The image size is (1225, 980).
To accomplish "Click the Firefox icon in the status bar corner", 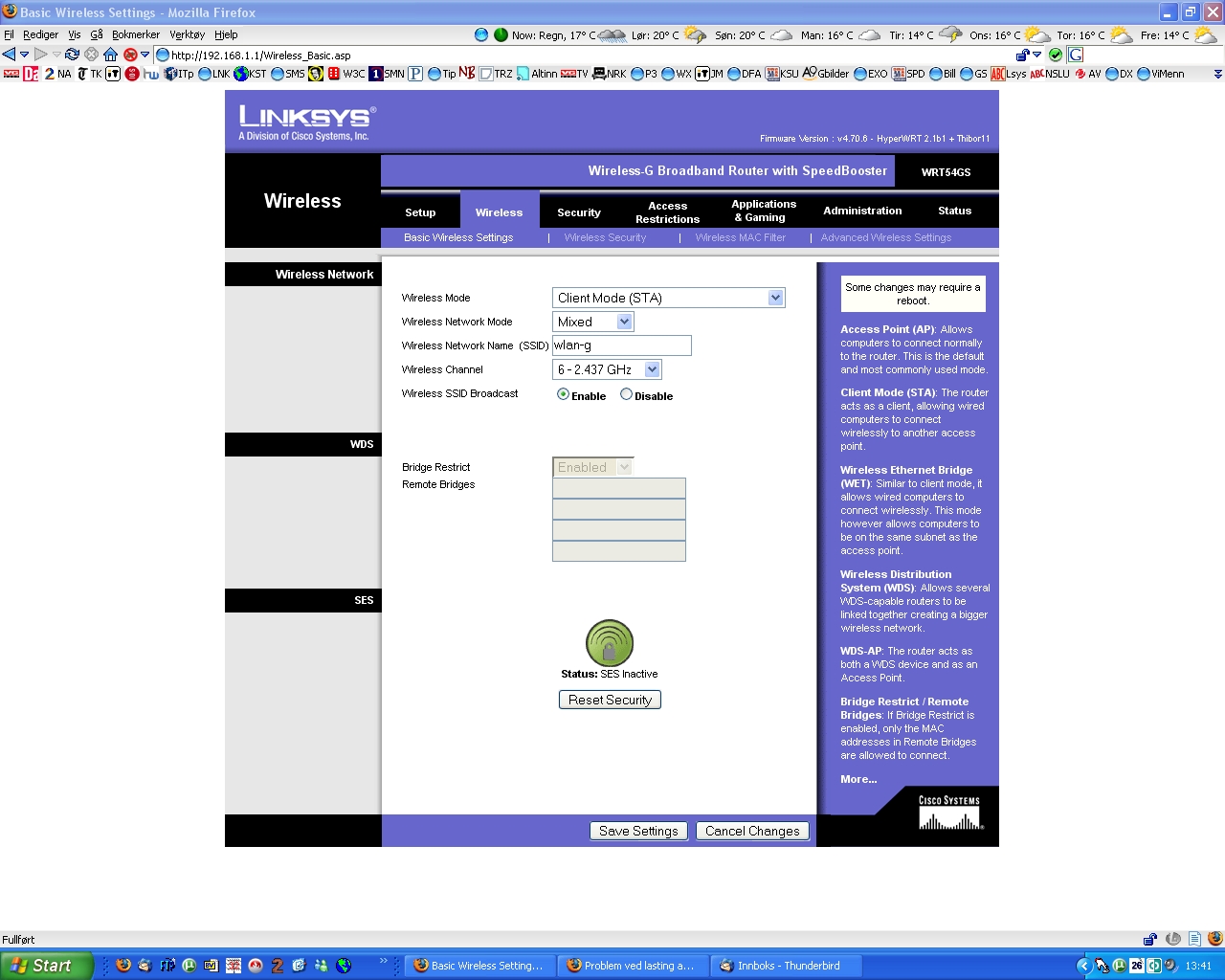I will tap(1215, 939).
